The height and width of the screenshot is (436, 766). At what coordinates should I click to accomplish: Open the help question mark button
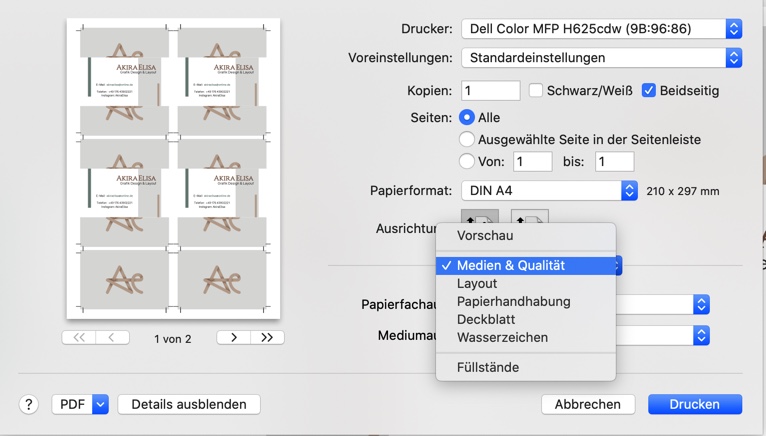click(x=29, y=404)
